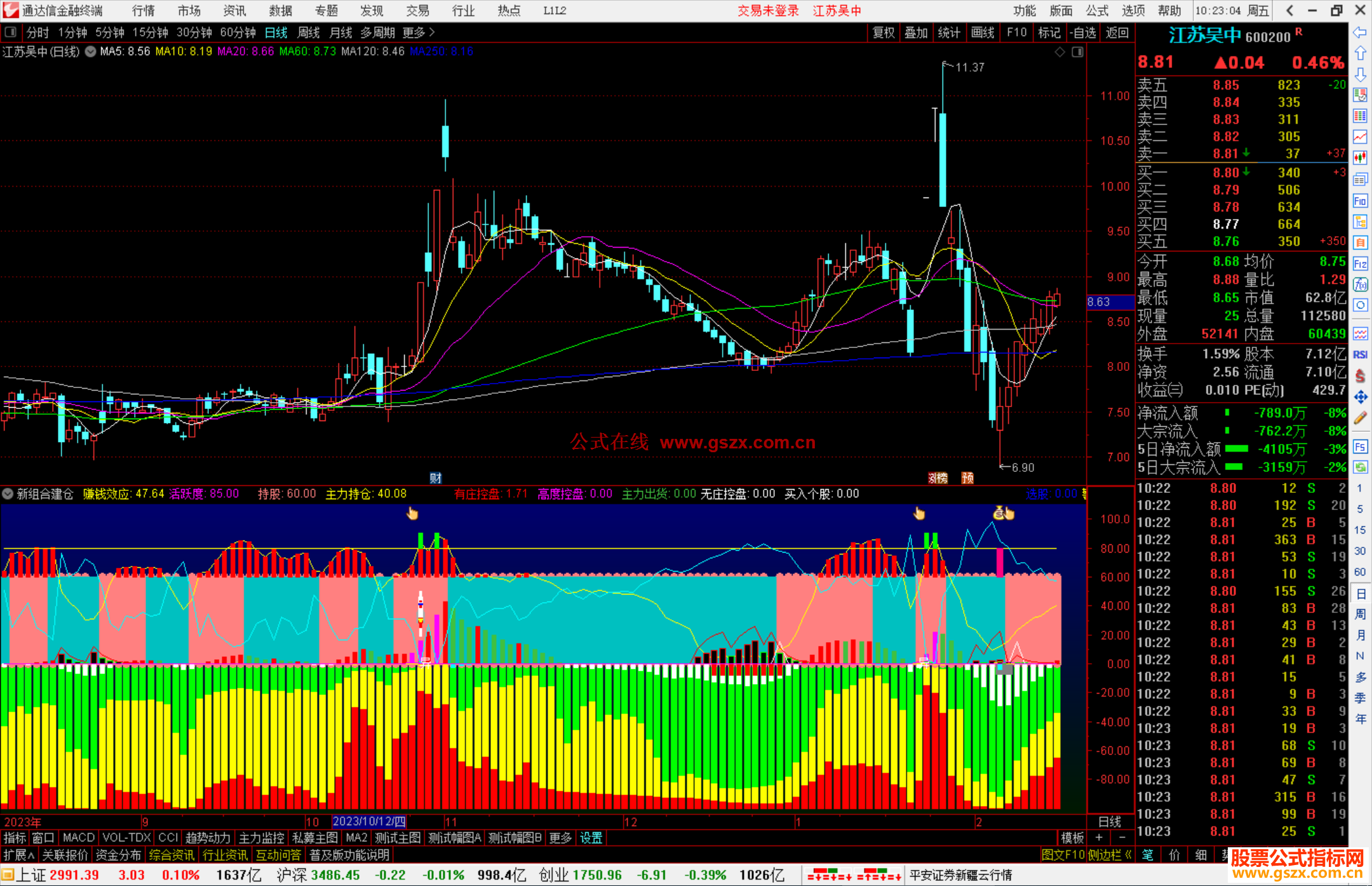Click the 复权 button
This screenshot has width=1372, height=886.
(x=884, y=32)
